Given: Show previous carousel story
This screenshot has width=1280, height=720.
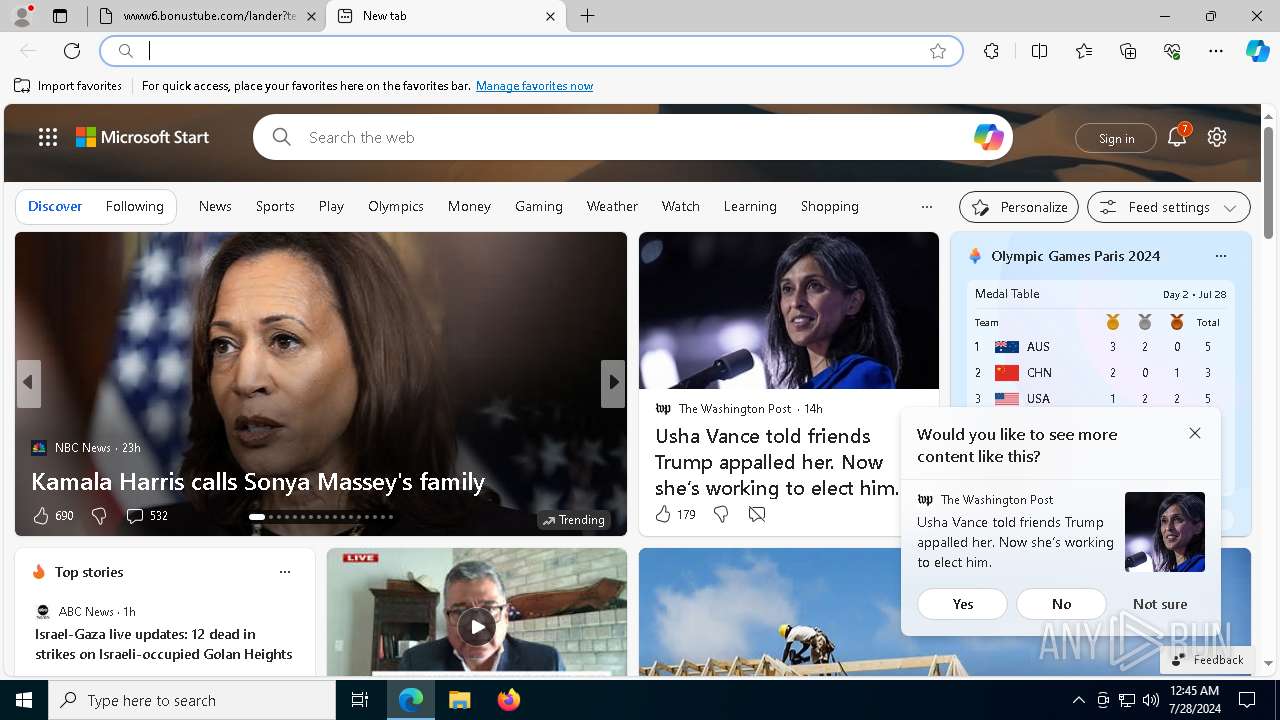Looking at the screenshot, I should (28, 383).
